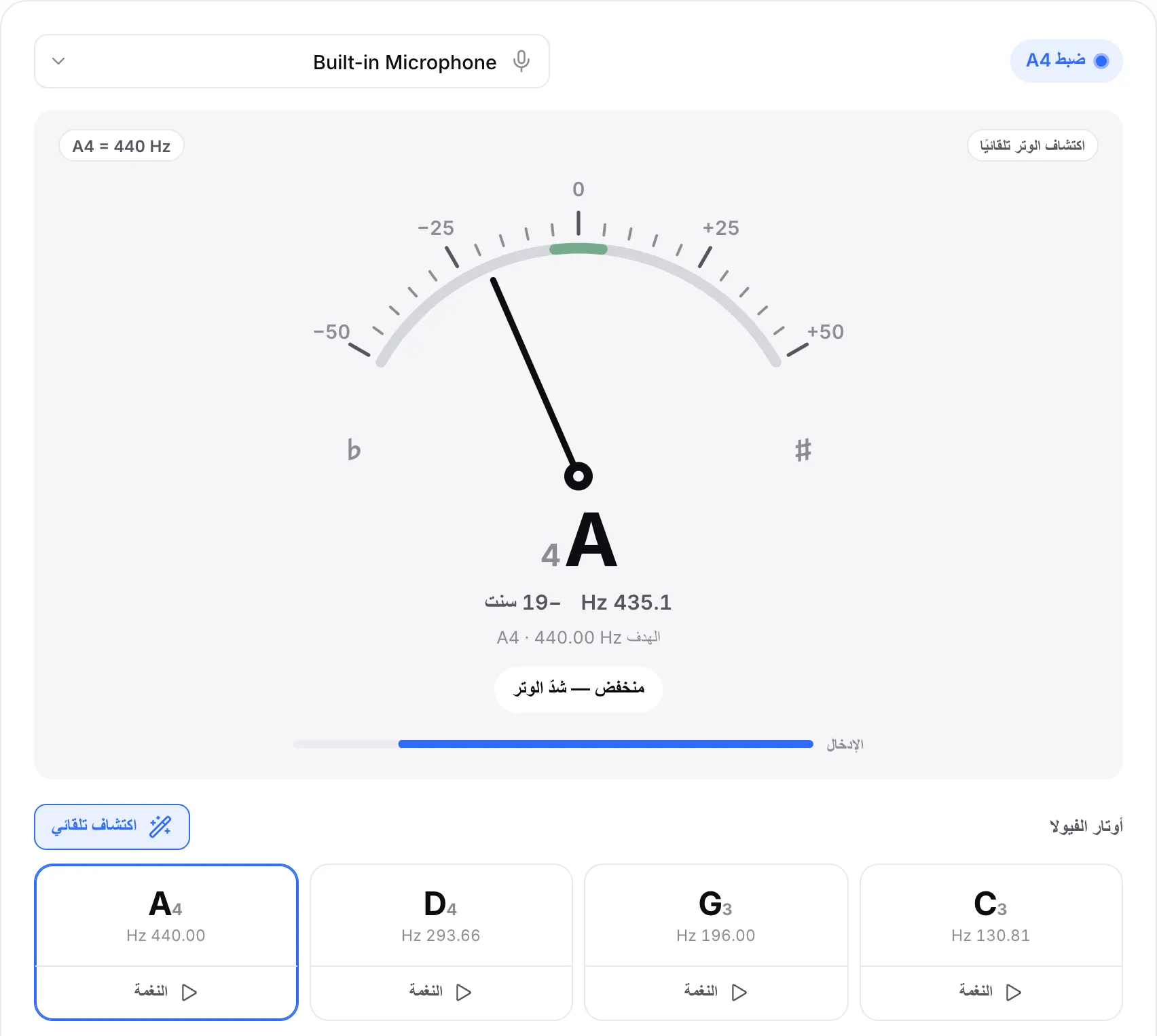1157x1036 pixels.
Task: Play the D4 reference tone
Action: 441,992
